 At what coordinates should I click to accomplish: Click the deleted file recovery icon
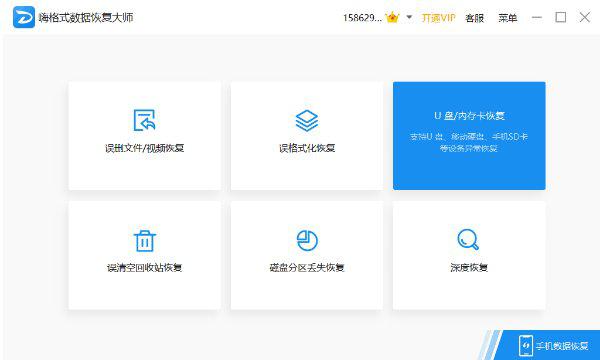coord(144,120)
